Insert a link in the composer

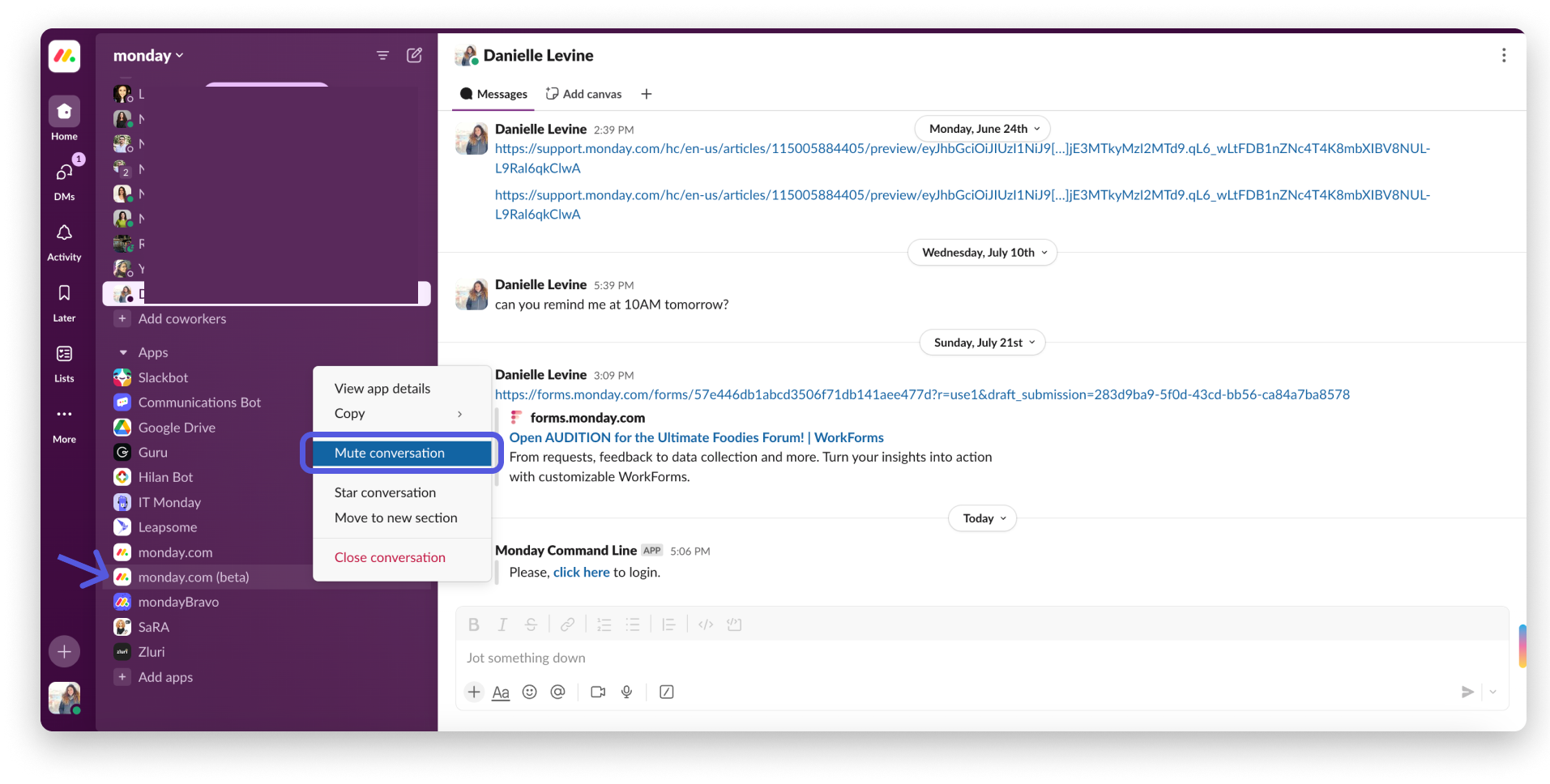567,624
